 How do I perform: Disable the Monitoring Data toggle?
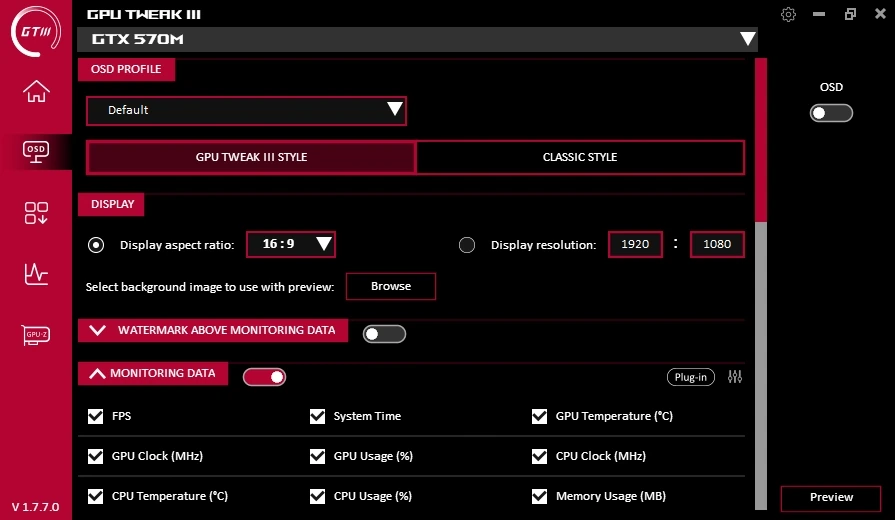coord(264,377)
